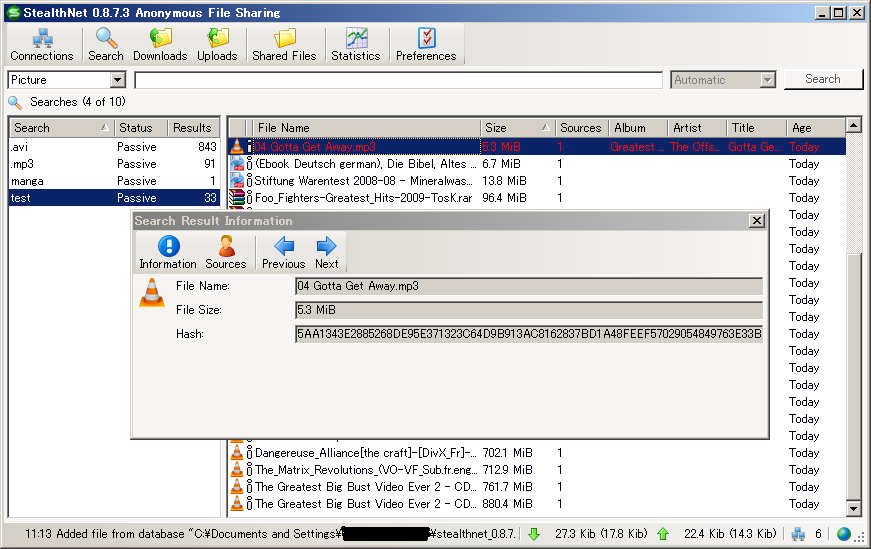Select the .mp3 search entry
The image size is (871, 549).
click(114, 164)
